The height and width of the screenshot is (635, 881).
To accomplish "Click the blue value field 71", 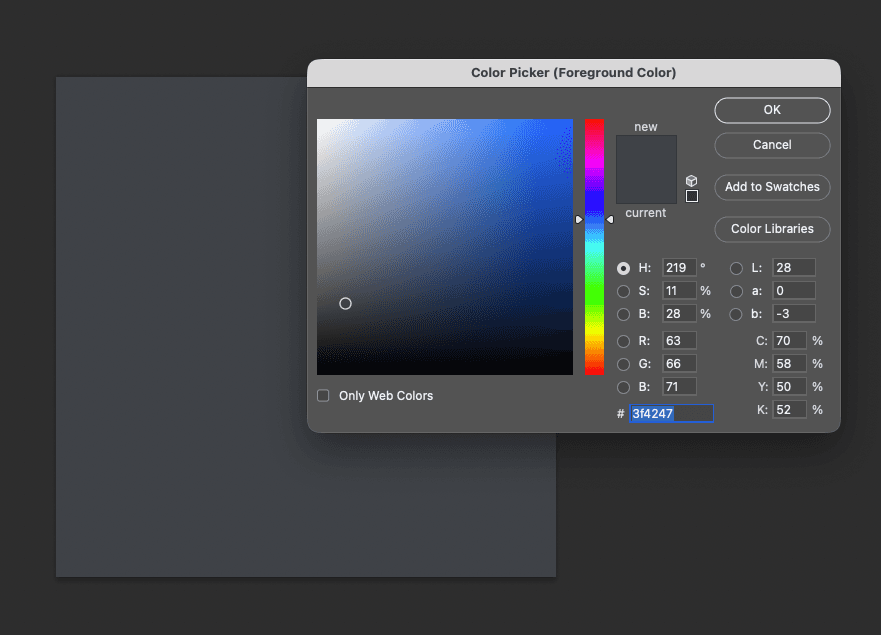I will [x=679, y=387].
